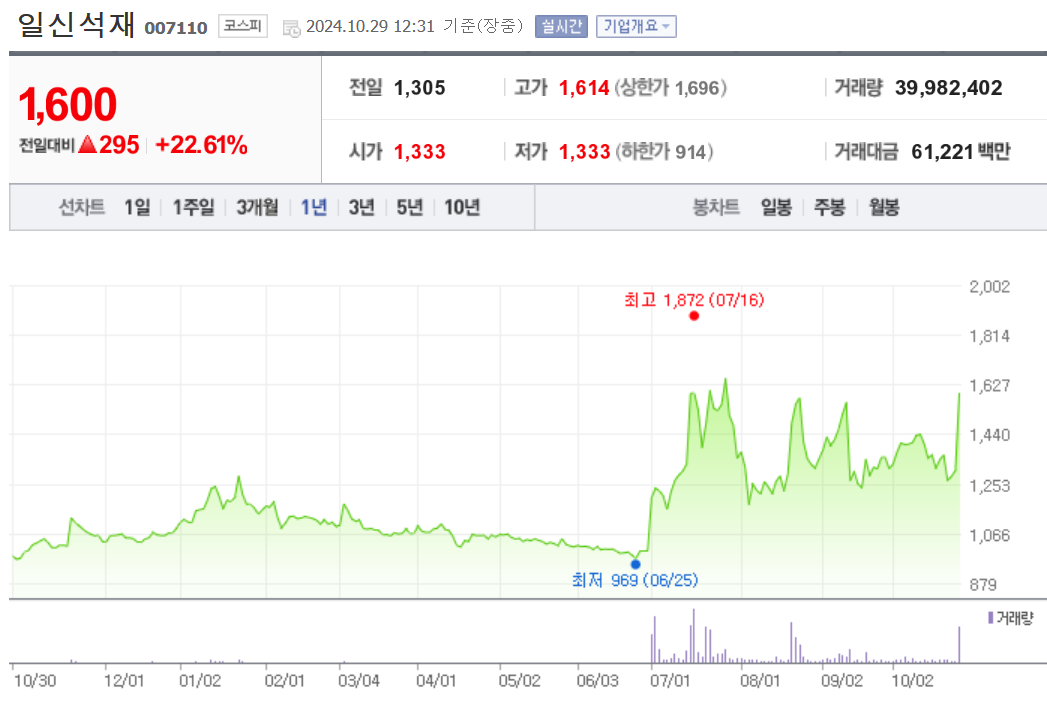1047x701 pixels.
Task: Click the 거래대금 value 61,221 백만
Action: (961, 152)
